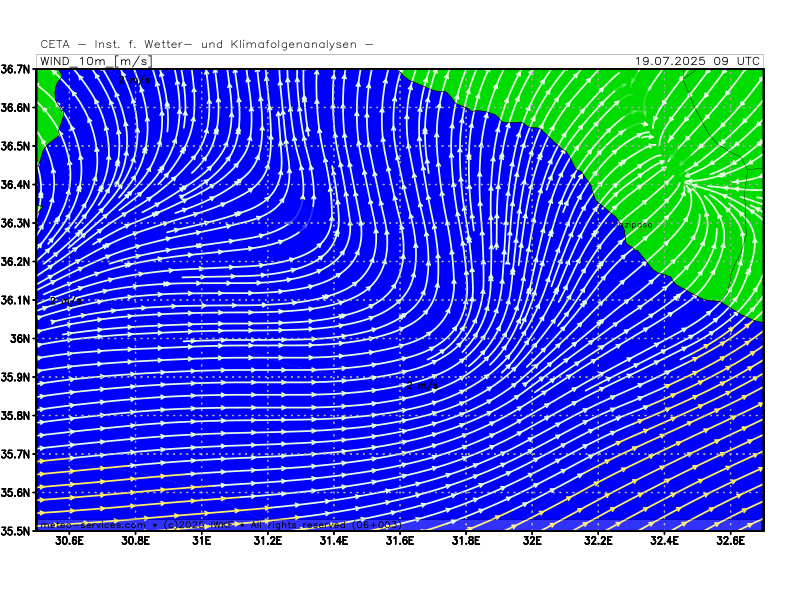Click the 36.5N latitude label
Image resolution: width=800 pixels, height=600 pixels.
[x=16, y=146]
